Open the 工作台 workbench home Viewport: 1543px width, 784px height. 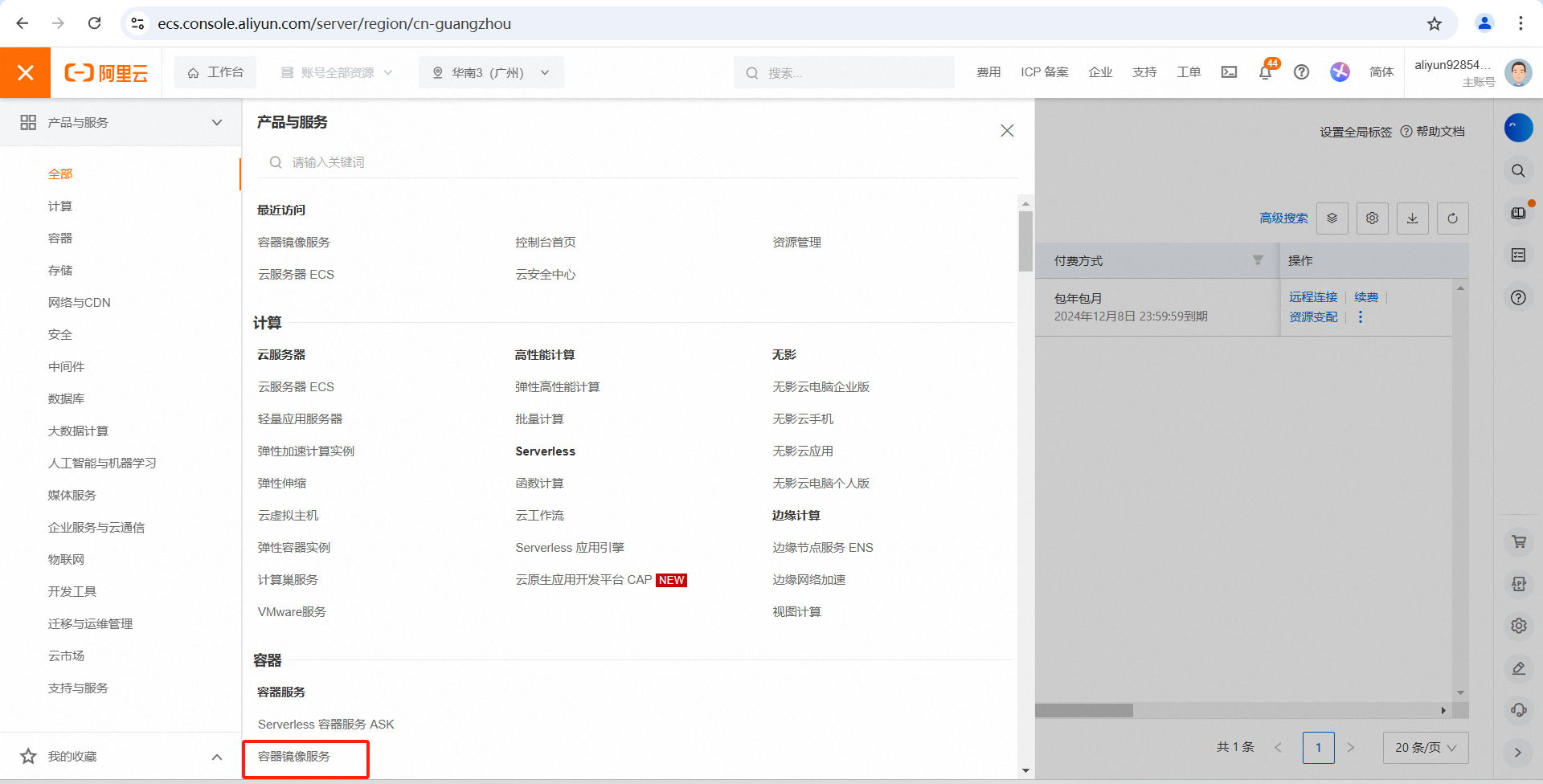[215, 72]
